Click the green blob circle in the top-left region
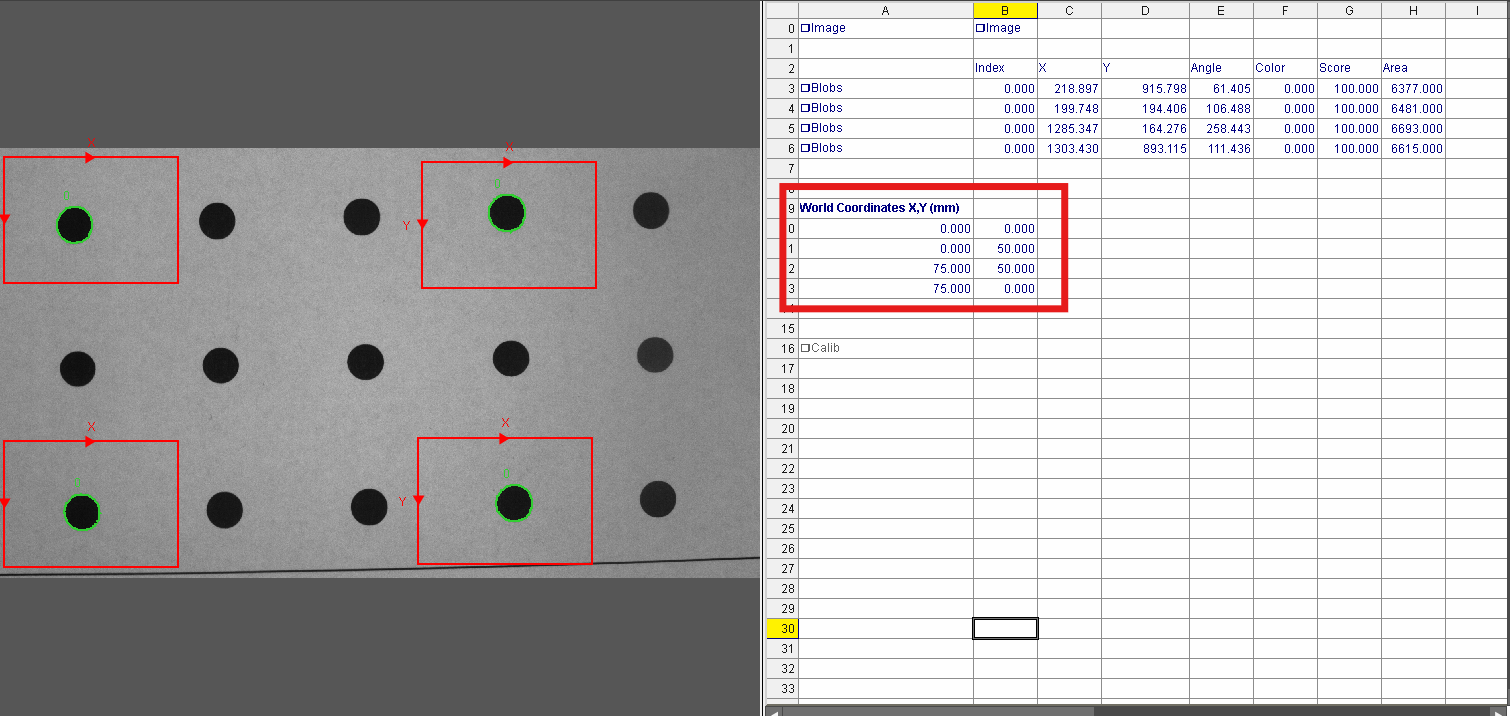This screenshot has height=716, width=1510. pyautogui.click(x=72, y=225)
